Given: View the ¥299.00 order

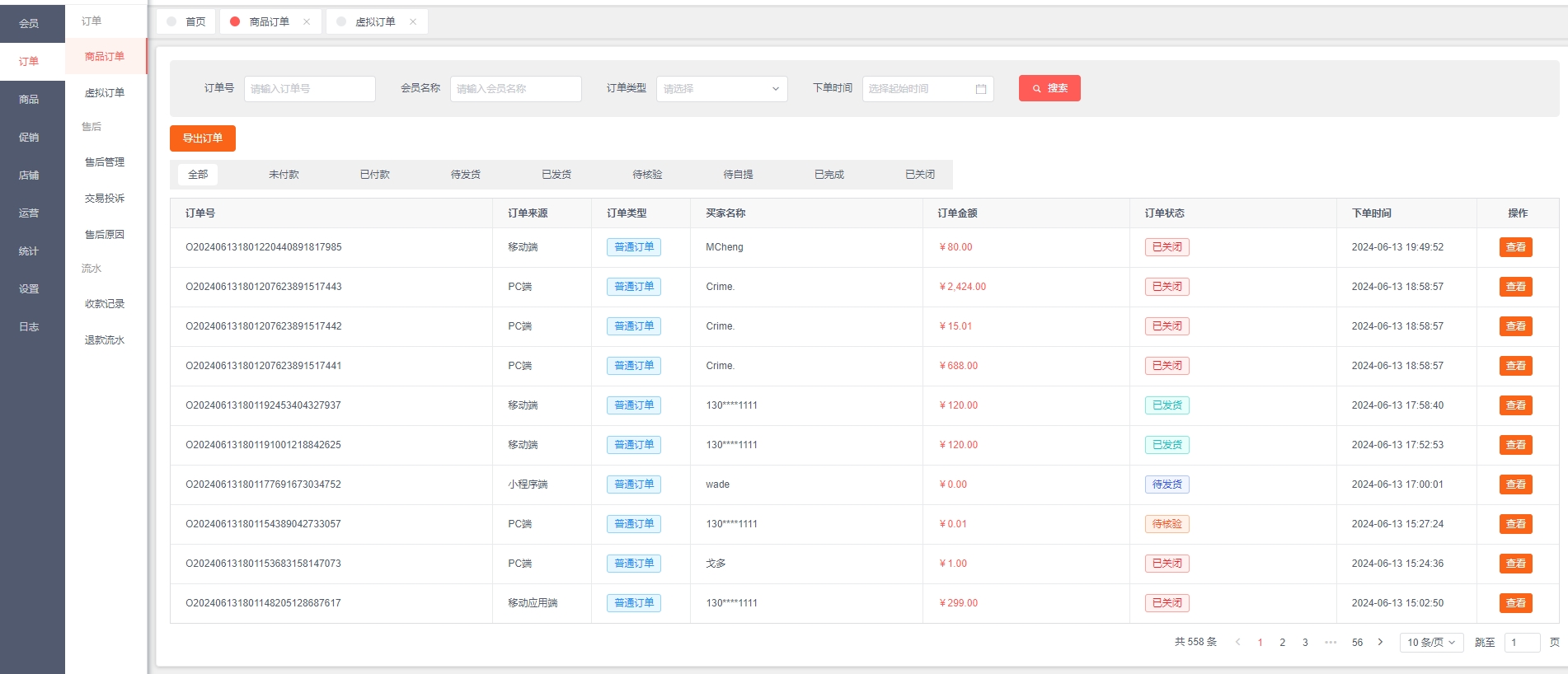Looking at the screenshot, I should coord(1516,603).
